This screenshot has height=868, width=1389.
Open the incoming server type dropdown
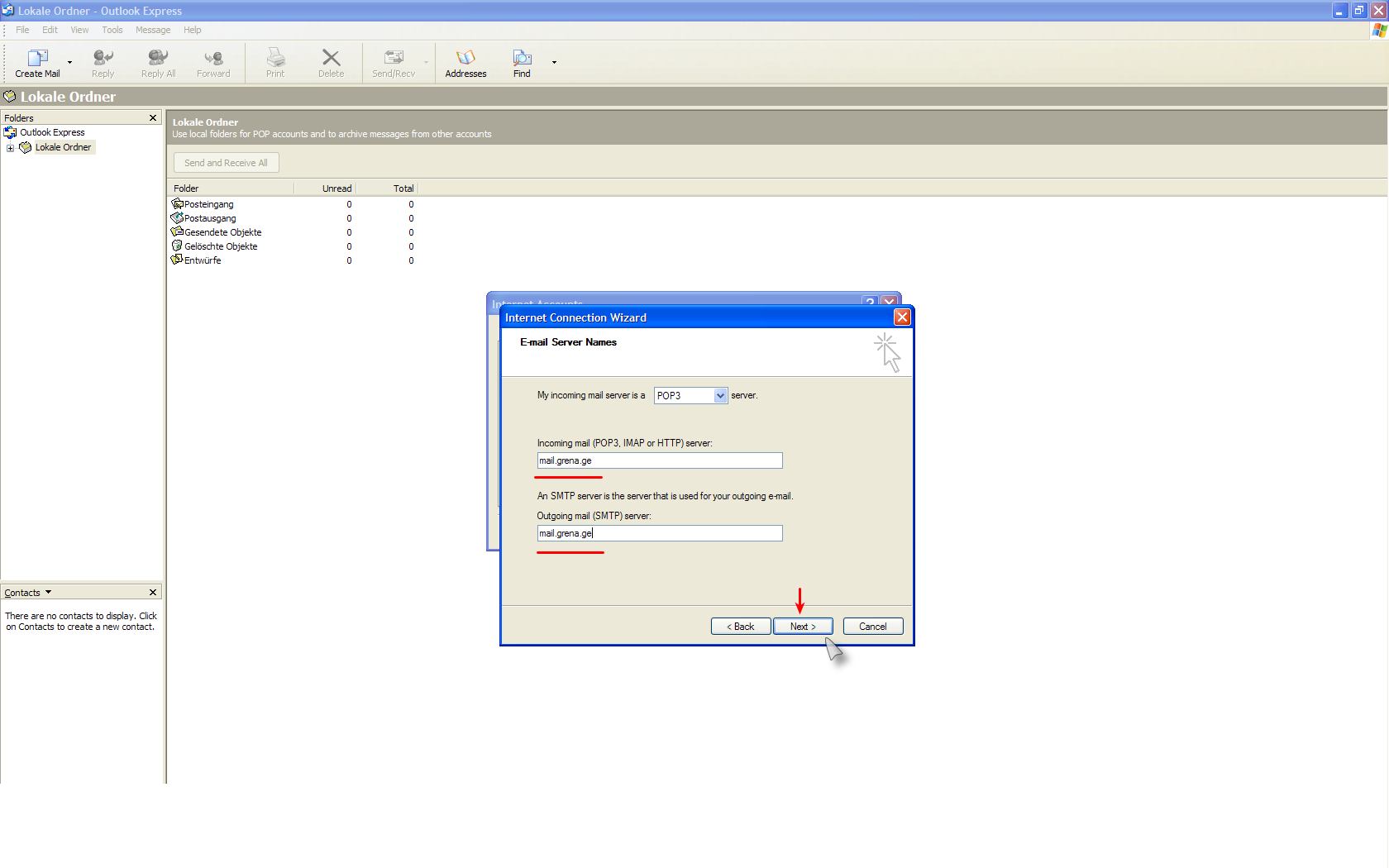click(720, 396)
